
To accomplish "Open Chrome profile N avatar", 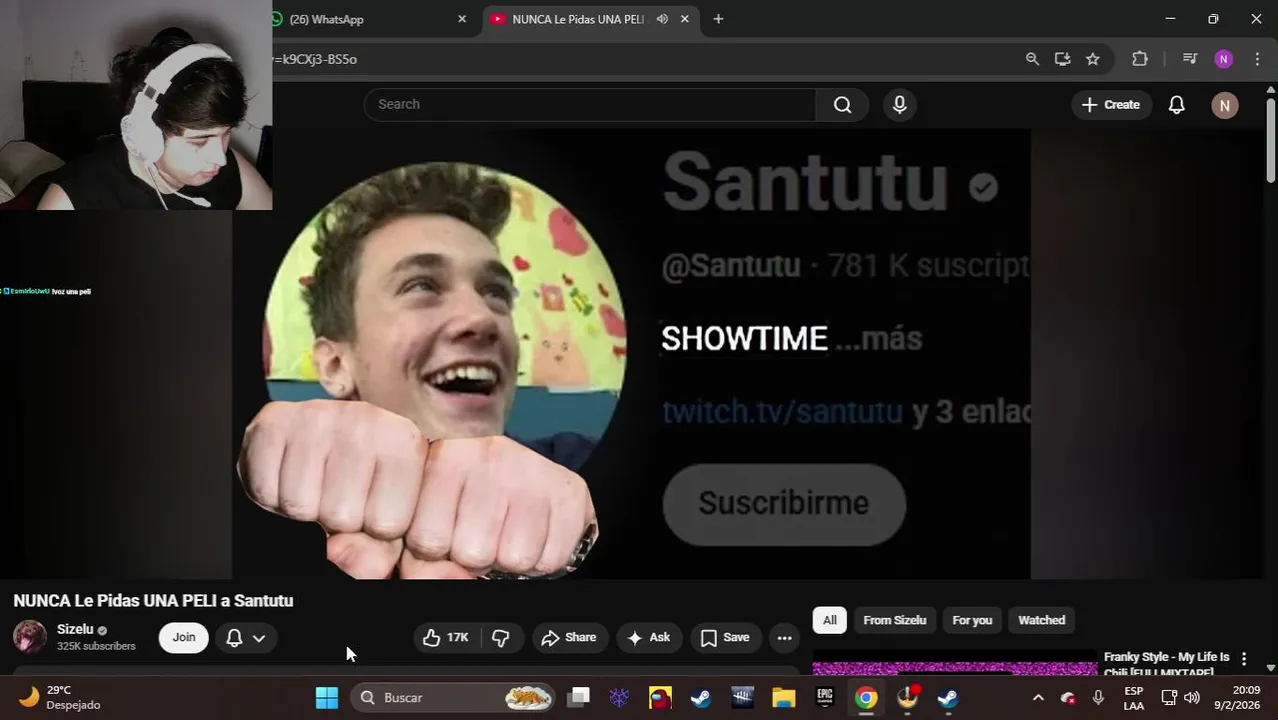I will tap(1224, 59).
